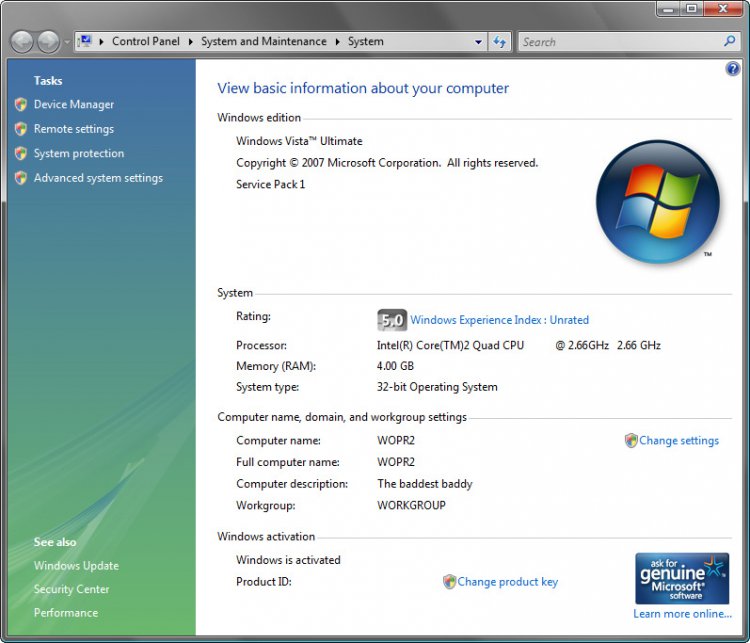
Task: Click the genuine Microsoft software badge
Action: [x=682, y=578]
